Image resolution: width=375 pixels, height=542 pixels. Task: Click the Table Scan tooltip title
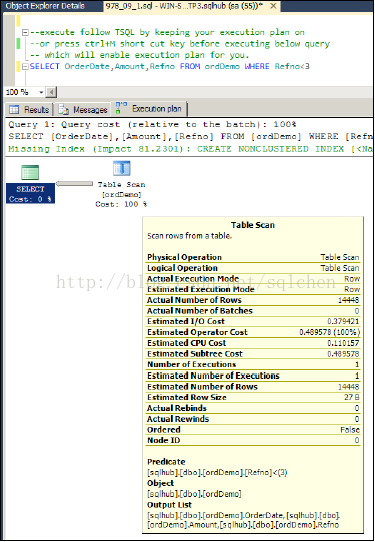click(253, 225)
